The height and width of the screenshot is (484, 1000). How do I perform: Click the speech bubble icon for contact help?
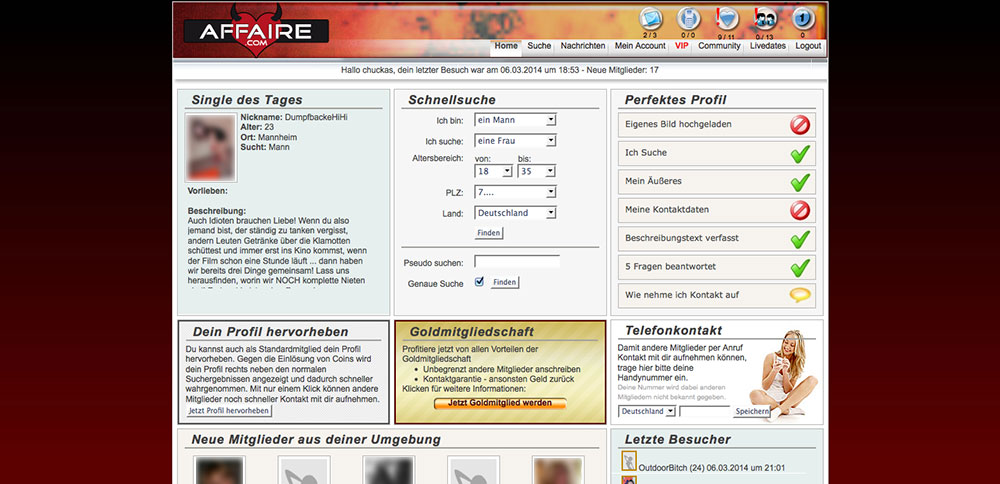[x=799, y=296]
